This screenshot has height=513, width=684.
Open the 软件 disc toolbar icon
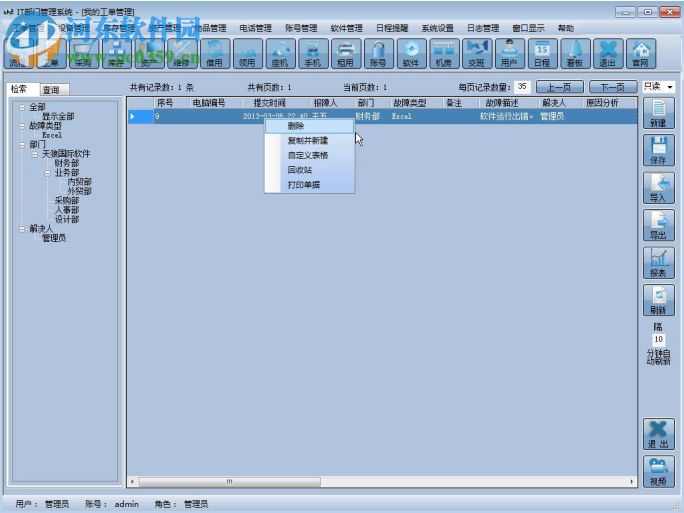(411, 53)
